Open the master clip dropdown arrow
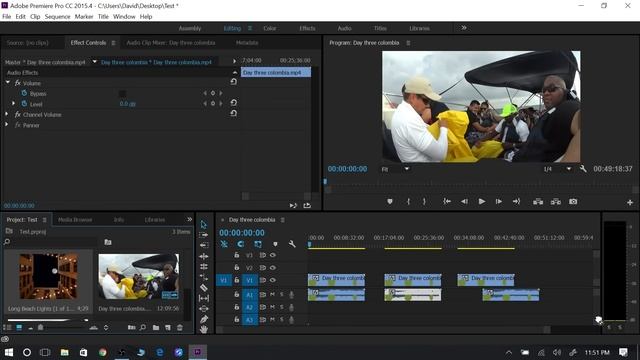This screenshot has height=360, width=640. click(95, 62)
